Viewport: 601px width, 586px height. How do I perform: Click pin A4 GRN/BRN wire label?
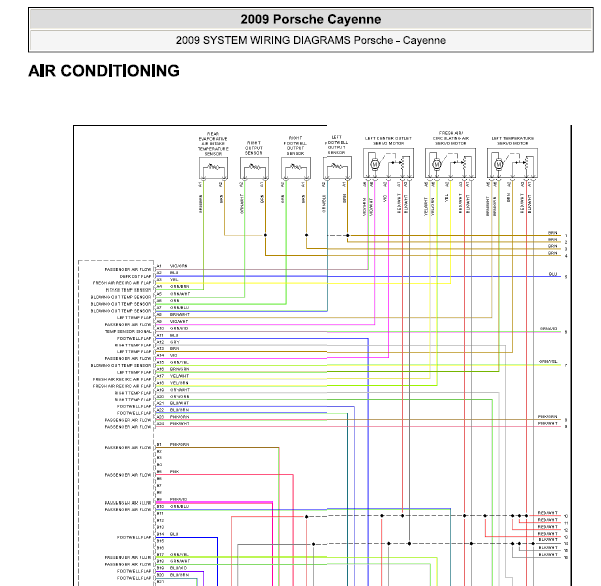tap(179, 287)
